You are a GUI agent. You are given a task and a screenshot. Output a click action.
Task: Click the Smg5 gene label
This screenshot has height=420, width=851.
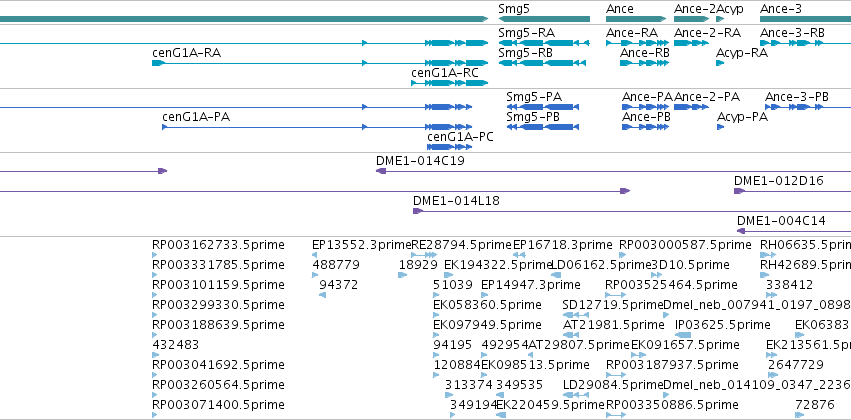(x=513, y=9)
